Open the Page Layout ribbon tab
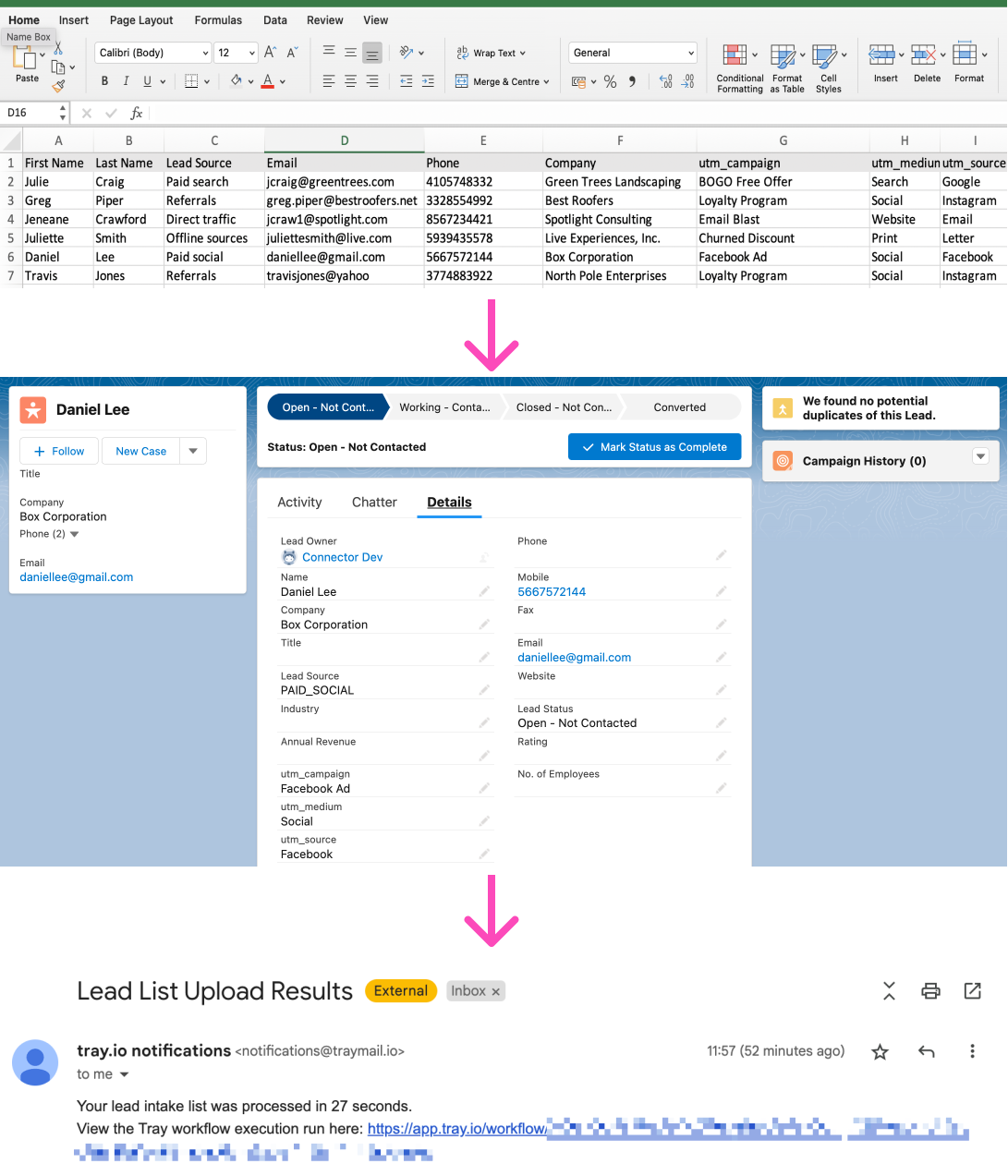The height and width of the screenshot is (1176, 1008). [141, 19]
